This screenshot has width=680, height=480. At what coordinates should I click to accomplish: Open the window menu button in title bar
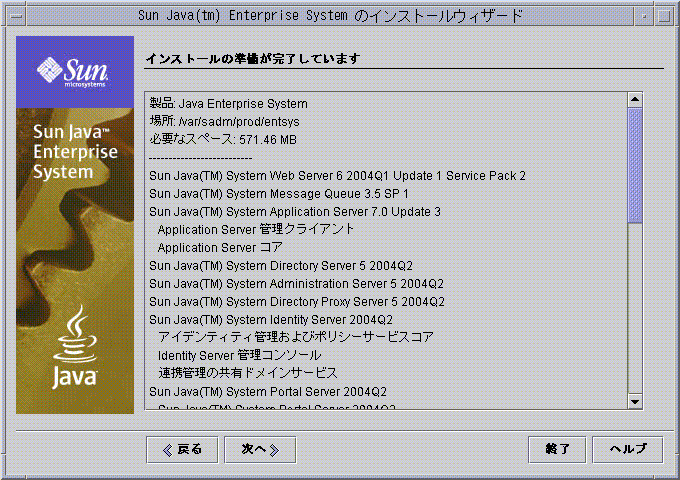click(x=17, y=16)
